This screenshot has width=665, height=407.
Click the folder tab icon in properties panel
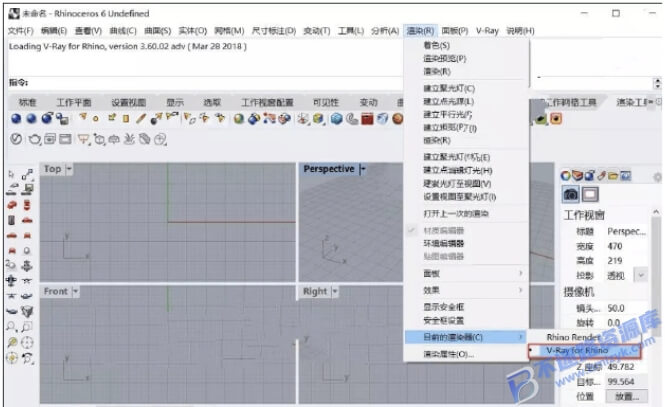pos(613,176)
